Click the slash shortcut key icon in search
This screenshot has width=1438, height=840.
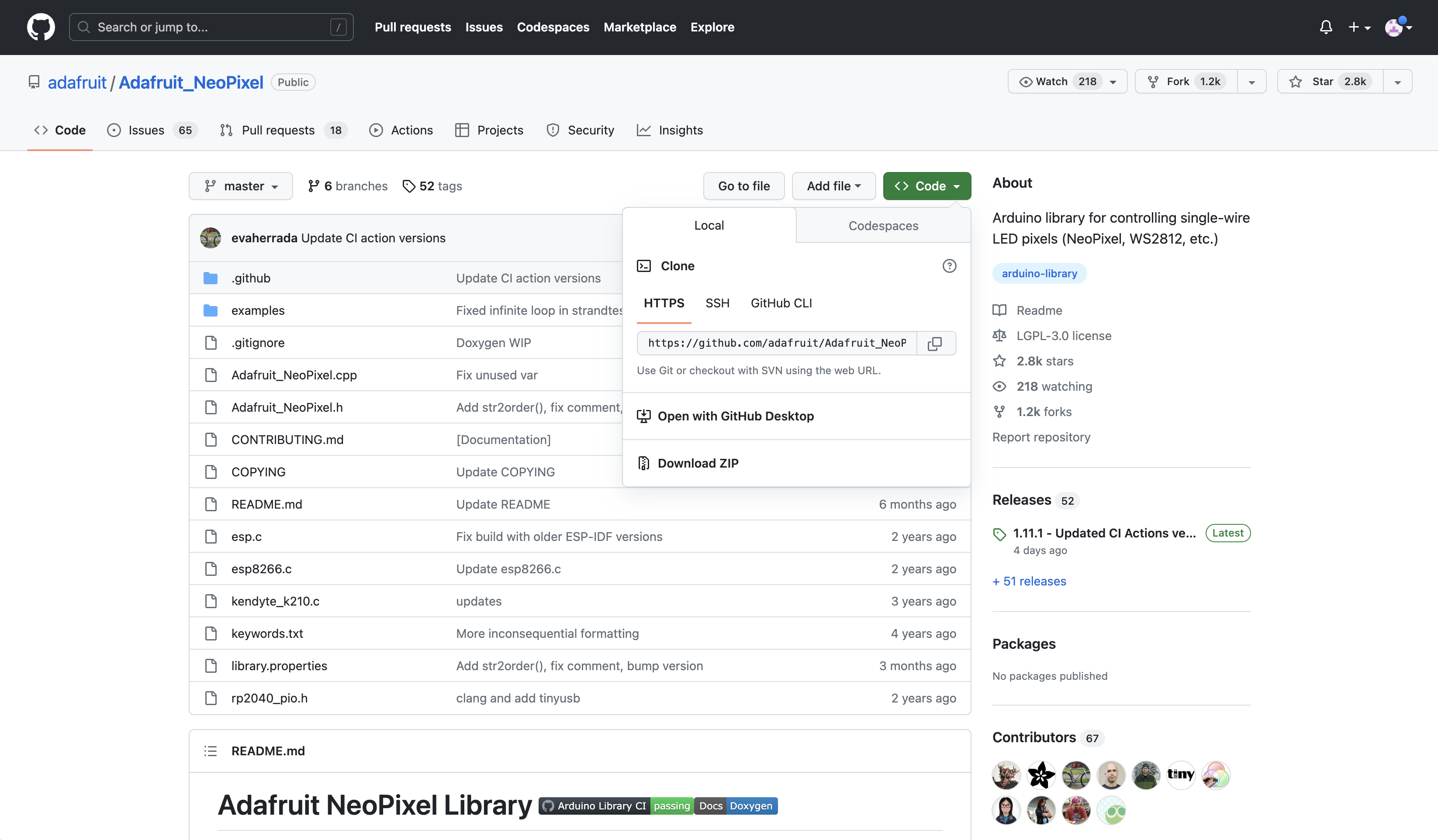(338, 27)
